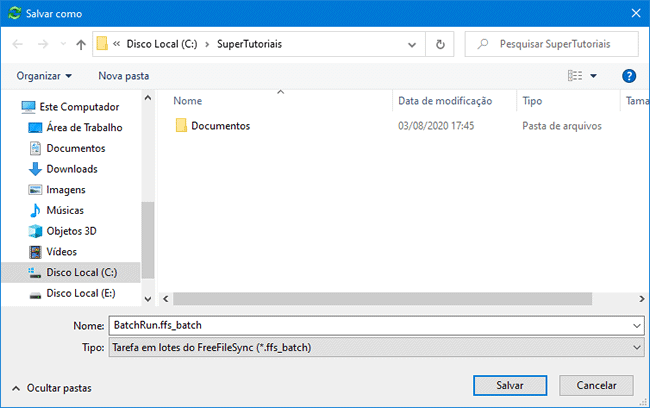650x408 pixels.
Task: Select the Documentos folder in file list
Action: click(220, 126)
